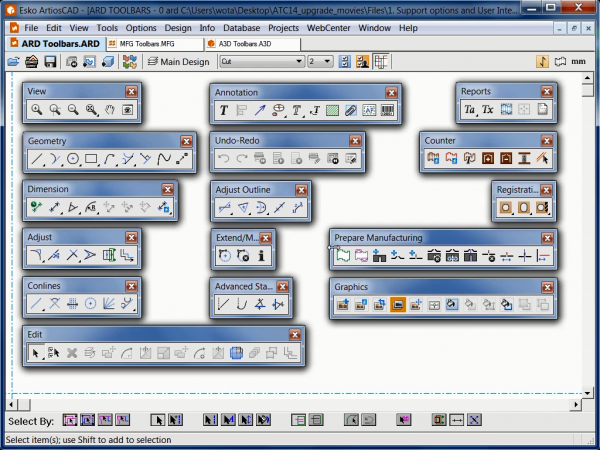
Task: Choose the circle tool in Geometry toolbar
Action: [72, 159]
